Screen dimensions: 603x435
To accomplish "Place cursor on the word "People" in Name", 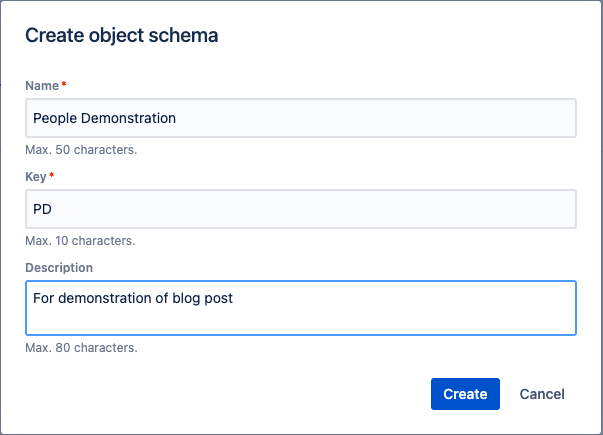I will [55, 118].
